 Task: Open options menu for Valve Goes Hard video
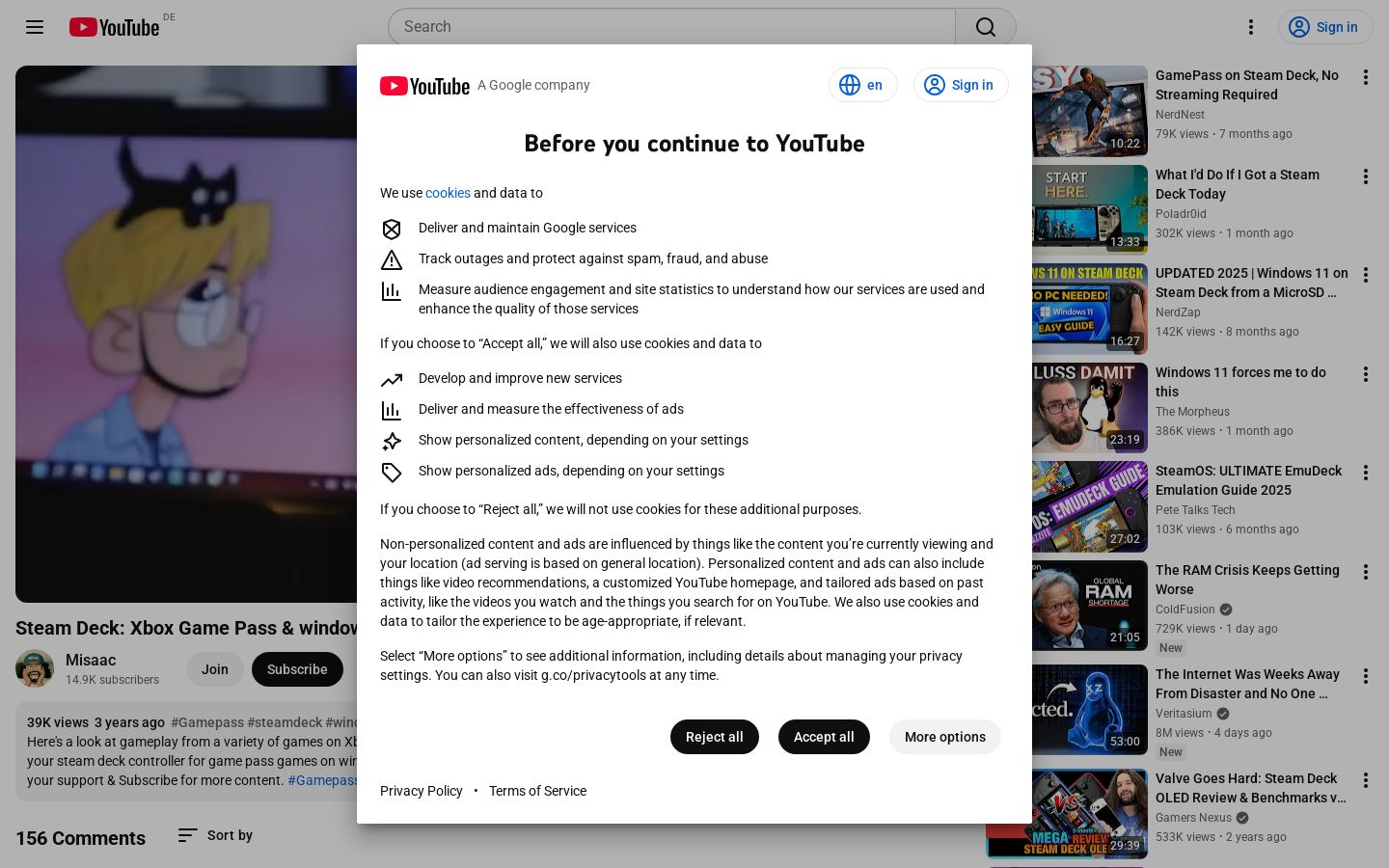(1366, 780)
